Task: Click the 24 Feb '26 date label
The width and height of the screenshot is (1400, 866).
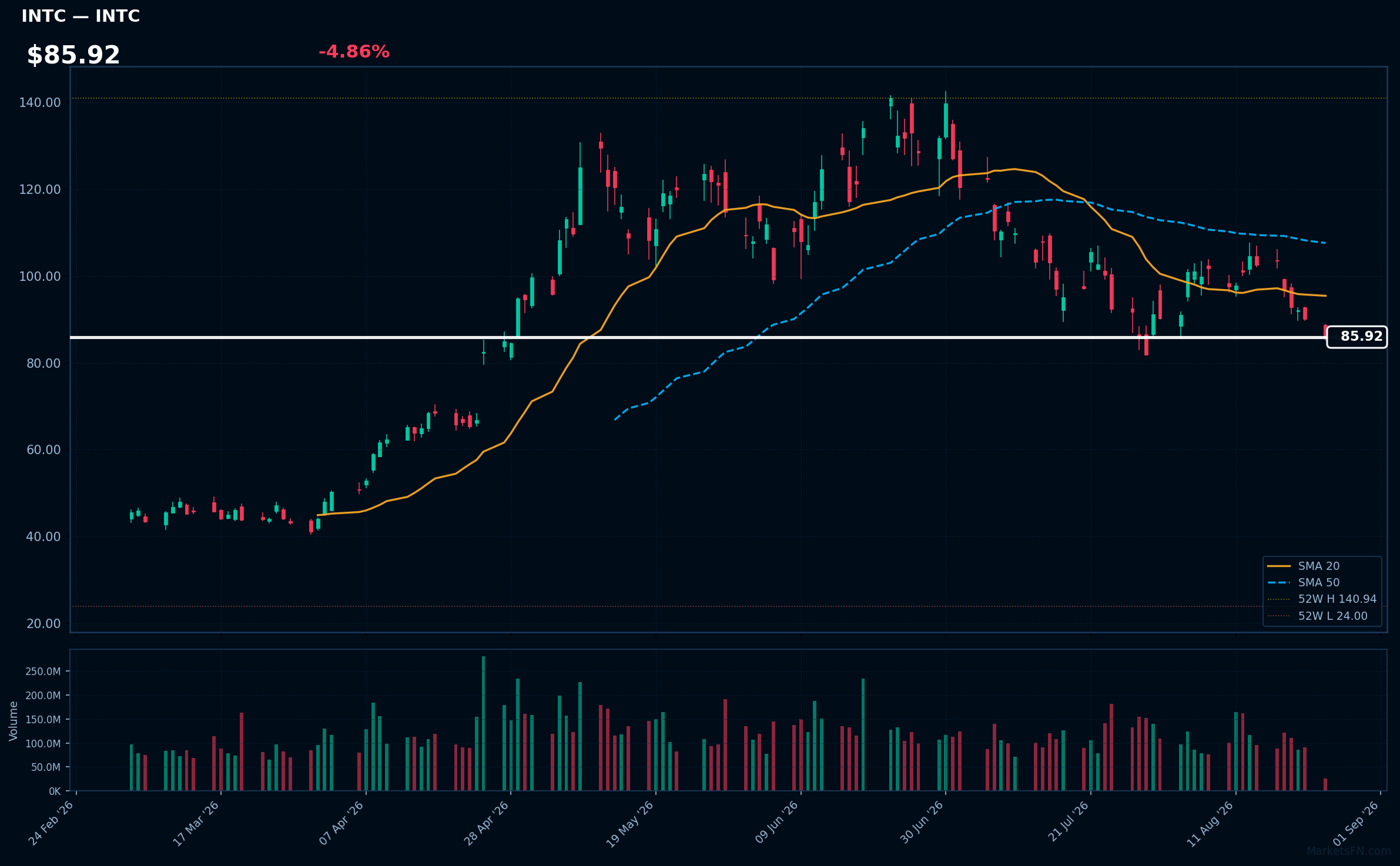Action: click(x=51, y=823)
